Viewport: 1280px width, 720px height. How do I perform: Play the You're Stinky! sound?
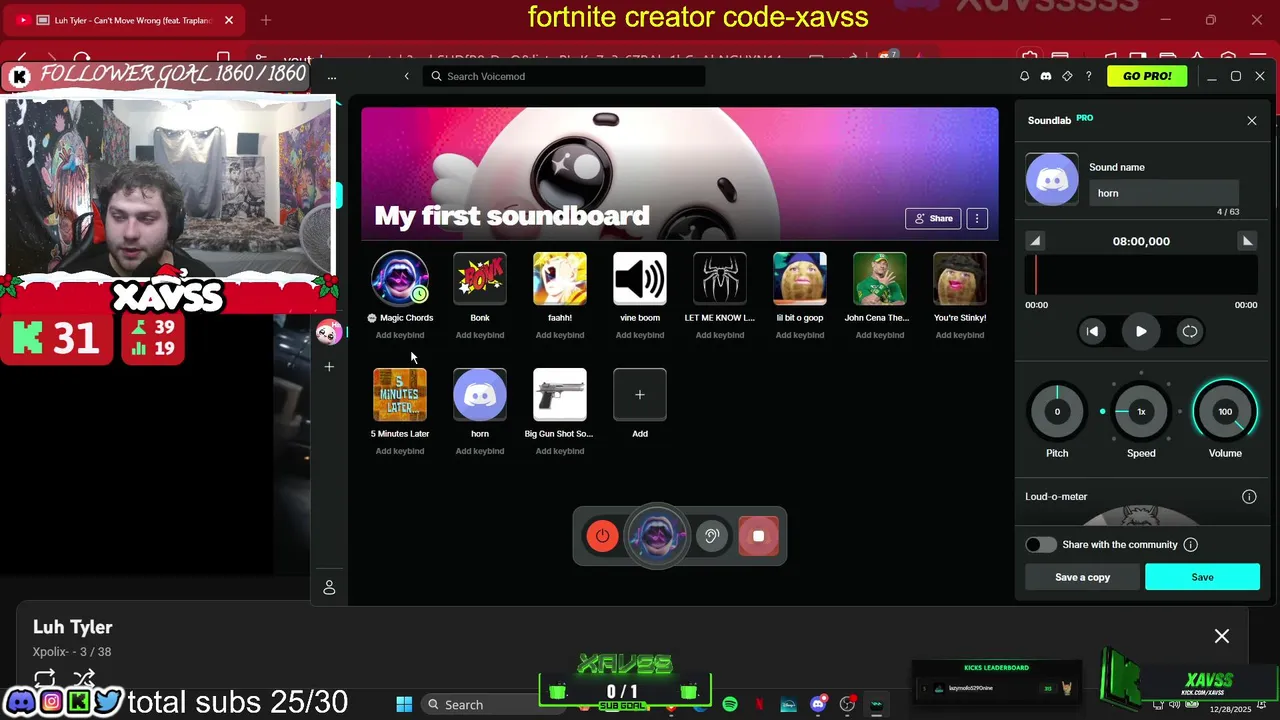pos(960,278)
